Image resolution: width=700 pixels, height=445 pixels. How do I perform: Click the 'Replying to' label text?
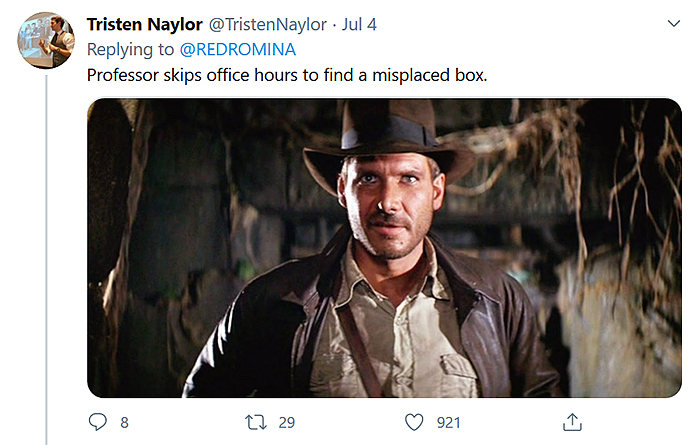click(x=131, y=49)
